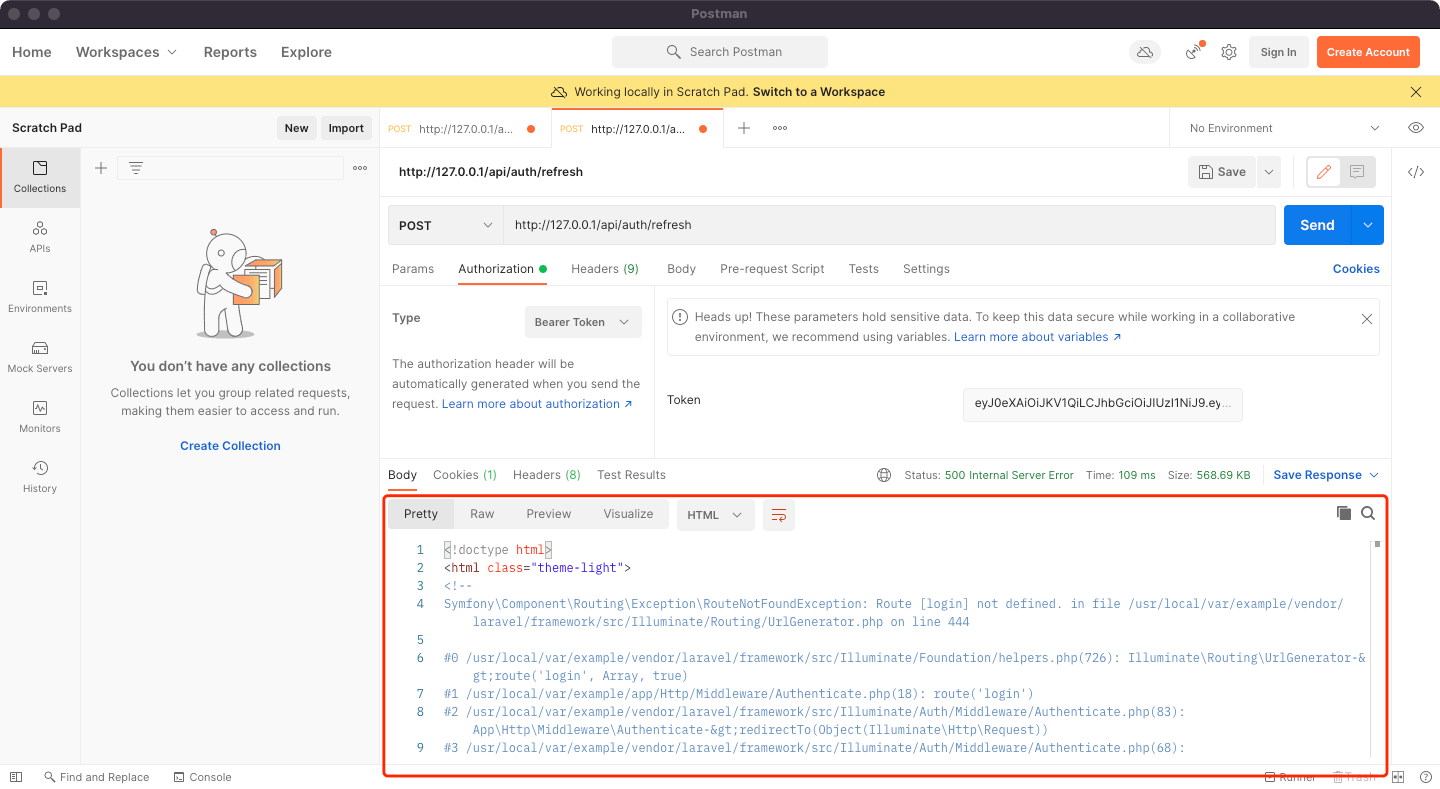Open the Test Results tab
The width and height of the screenshot is (1440, 789).
point(631,475)
